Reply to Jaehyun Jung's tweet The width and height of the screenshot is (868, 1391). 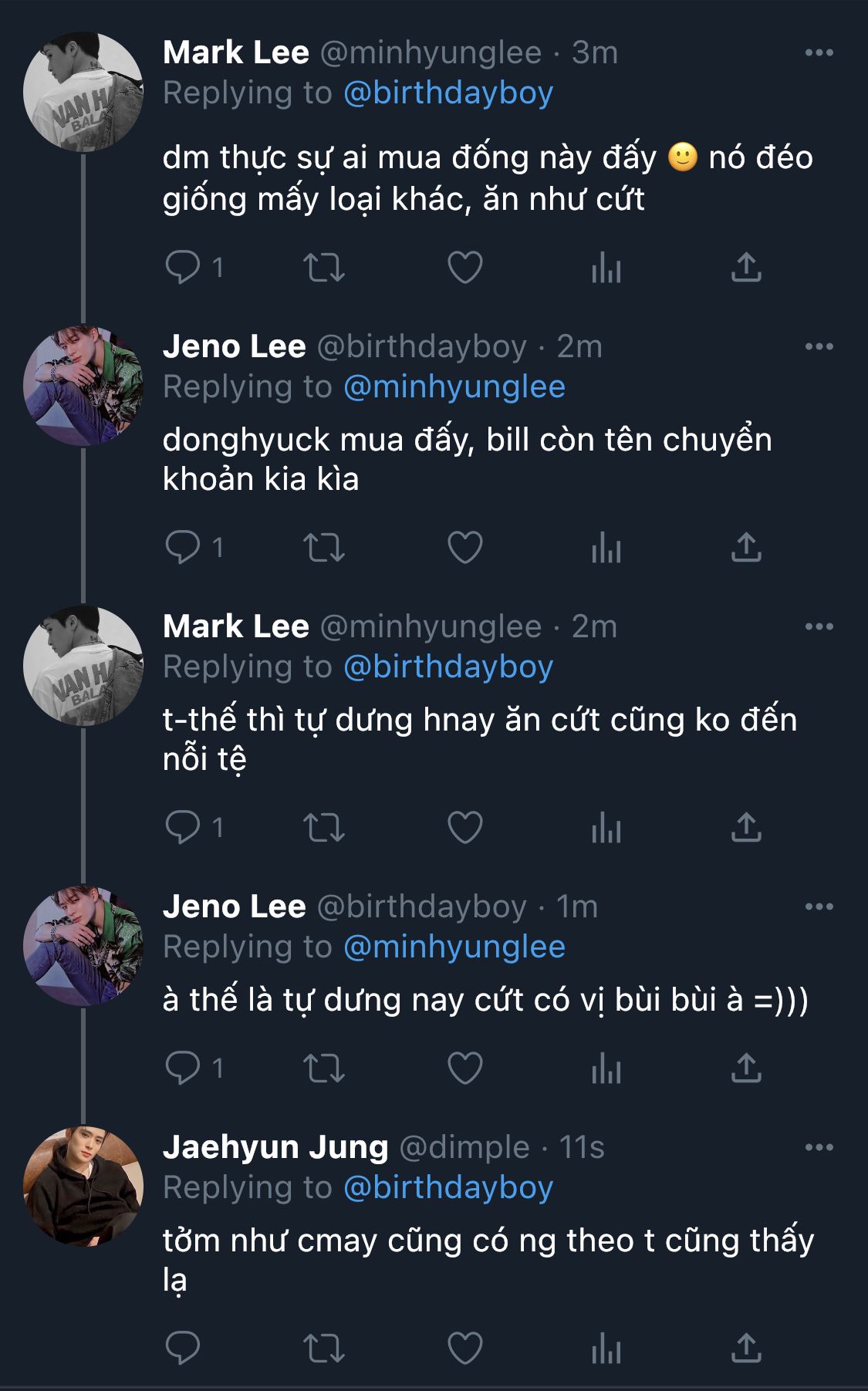point(183,1349)
